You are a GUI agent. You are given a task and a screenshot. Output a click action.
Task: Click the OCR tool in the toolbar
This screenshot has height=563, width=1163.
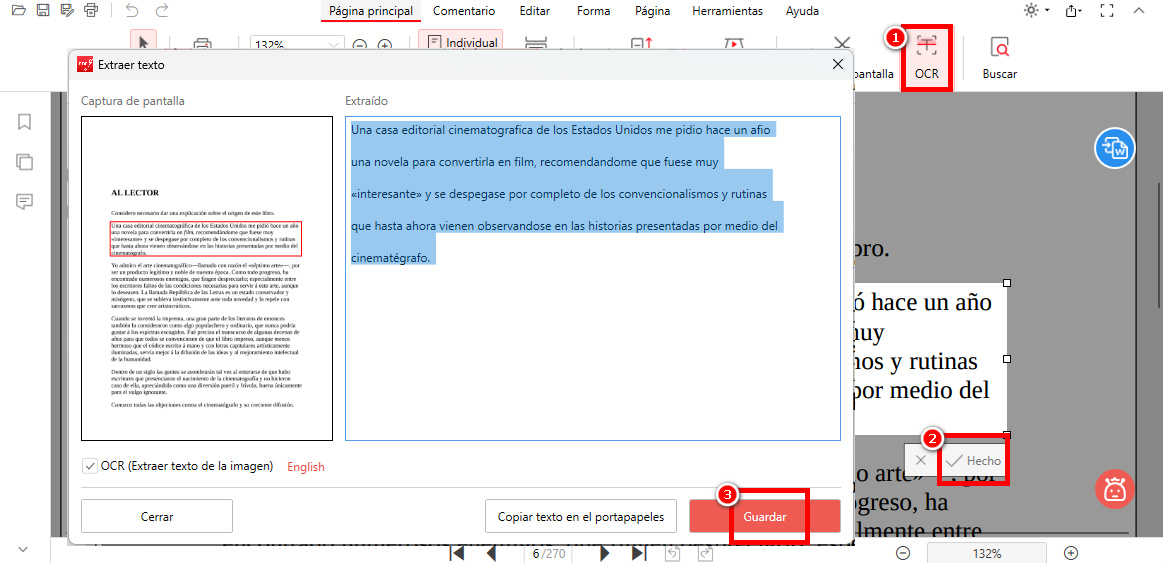point(926,57)
